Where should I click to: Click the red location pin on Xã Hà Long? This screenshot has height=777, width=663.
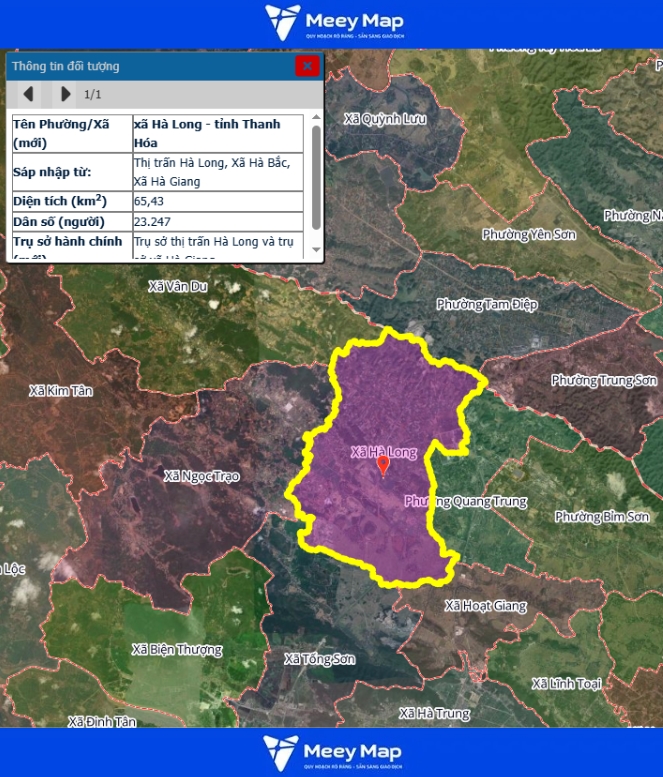point(382,466)
